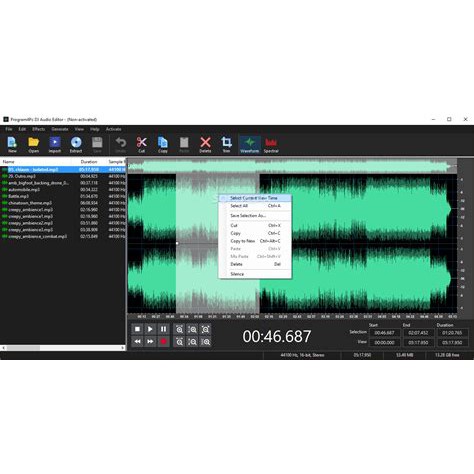Select the Battle.mp3 file row
474x474 pixels.
63,196
